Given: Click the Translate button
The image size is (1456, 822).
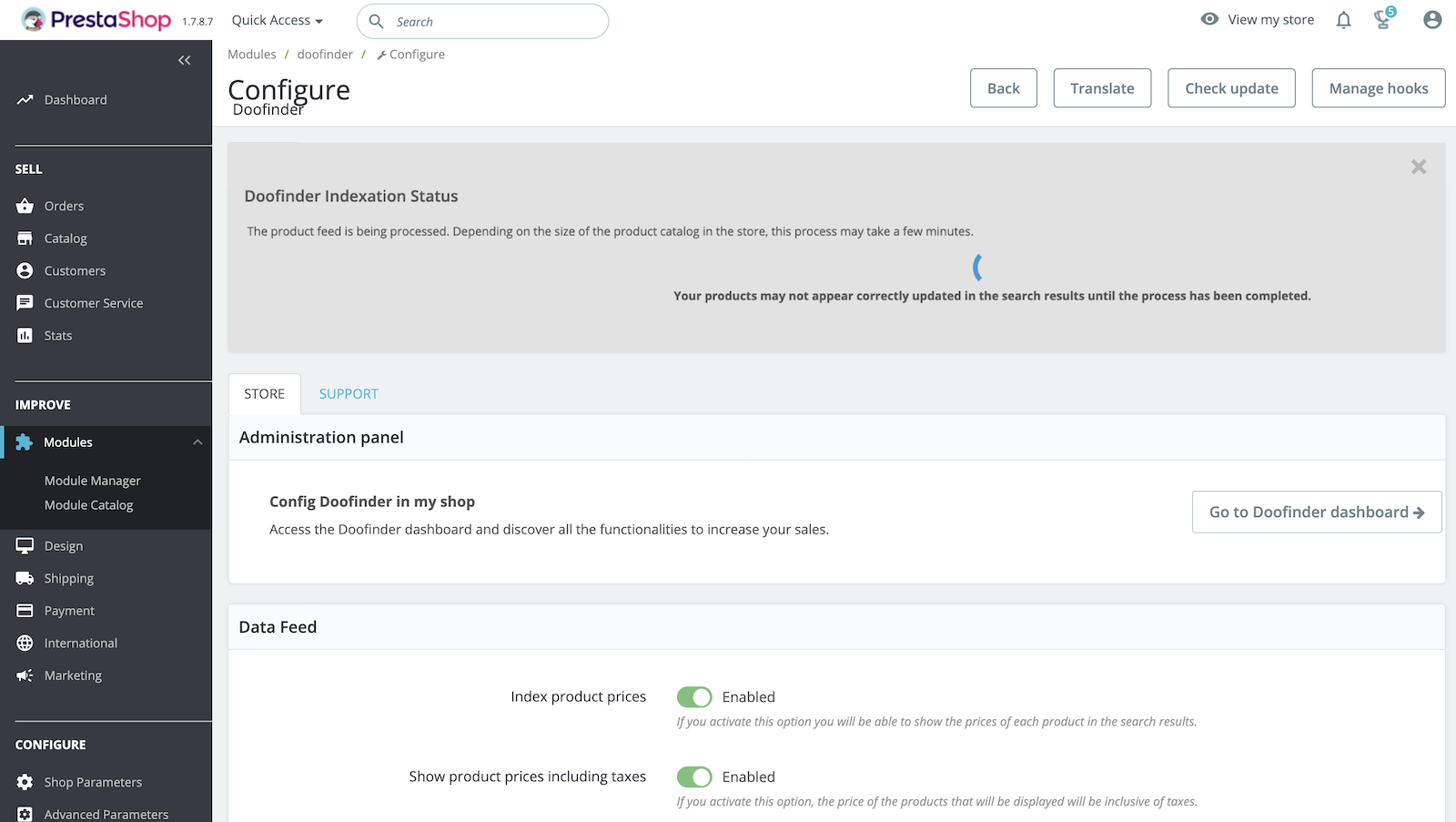Looking at the screenshot, I should [1102, 88].
